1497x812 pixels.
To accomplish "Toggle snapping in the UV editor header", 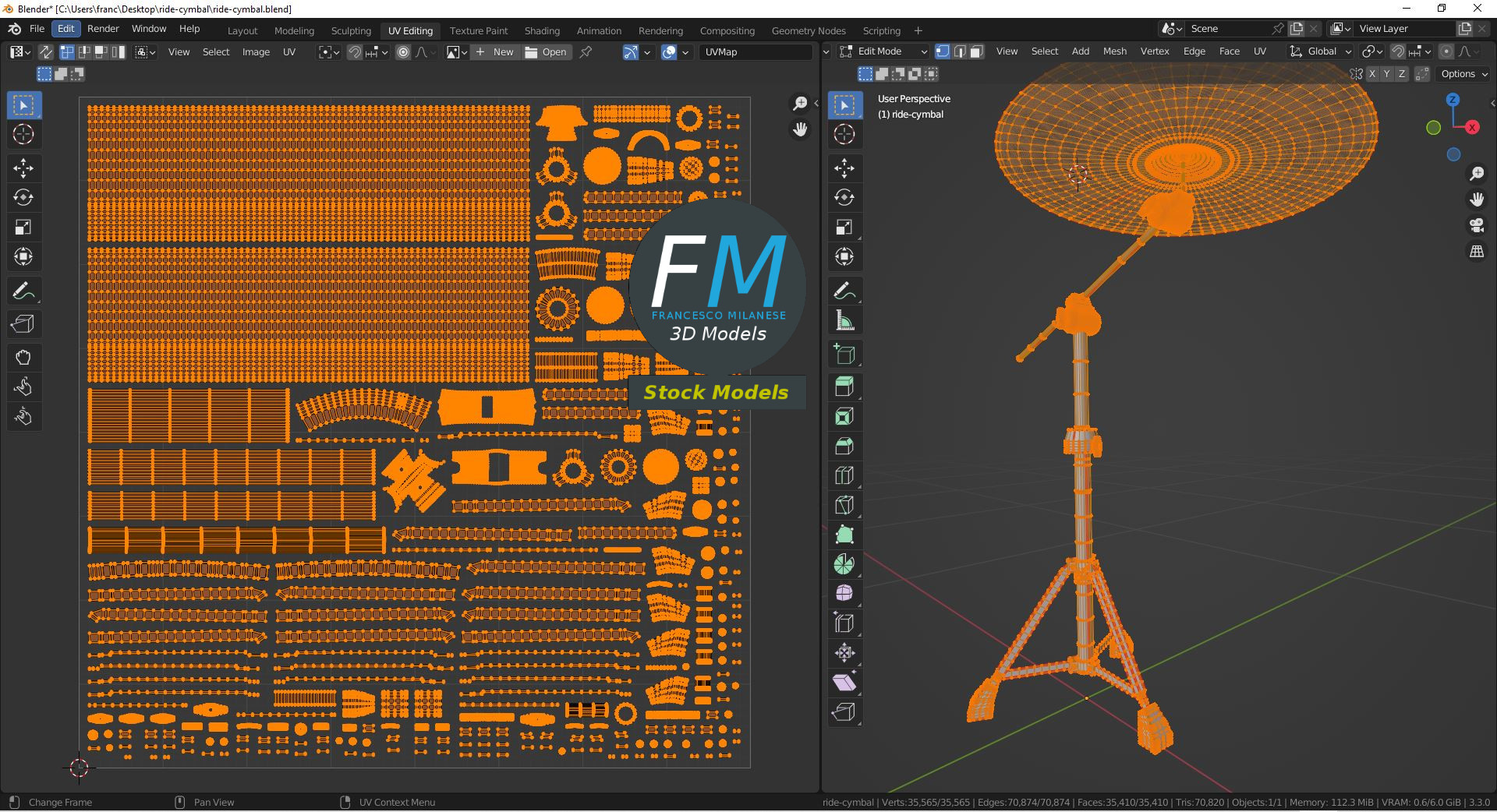I will coord(355,52).
